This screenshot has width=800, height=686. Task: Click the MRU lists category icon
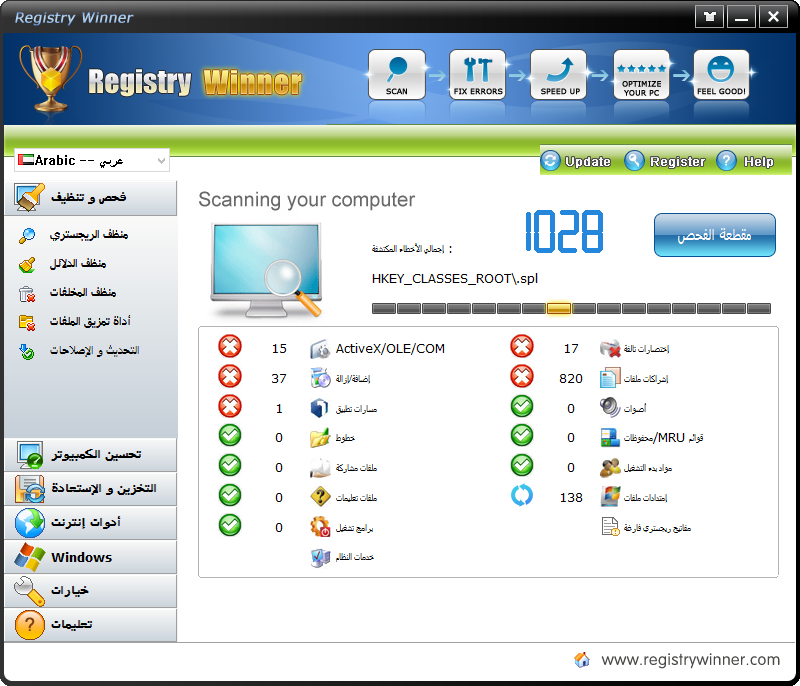click(x=610, y=438)
